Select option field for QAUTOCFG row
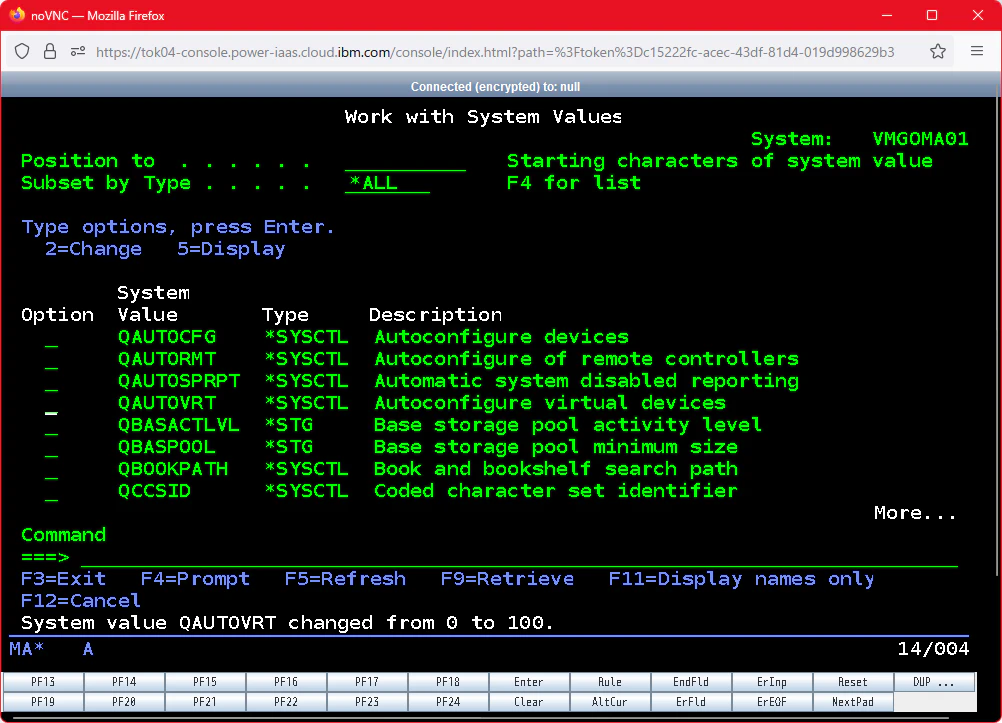The image size is (1002, 723). tap(52, 338)
